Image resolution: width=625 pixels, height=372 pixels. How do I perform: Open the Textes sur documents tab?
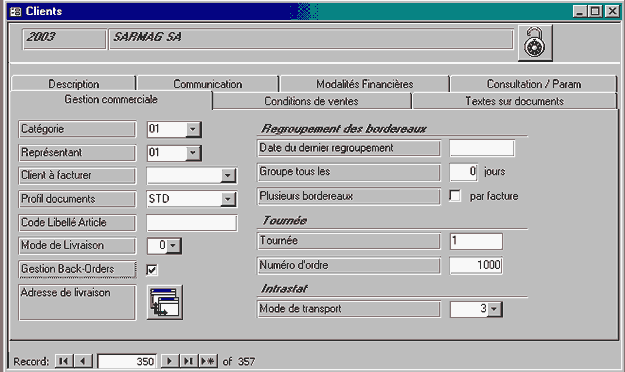click(x=515, y=101)
